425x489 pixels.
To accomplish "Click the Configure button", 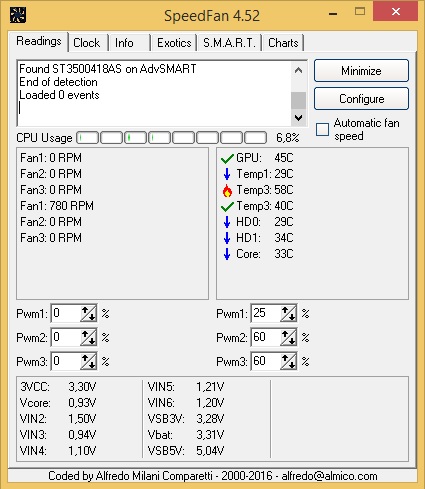I will 361,99.
